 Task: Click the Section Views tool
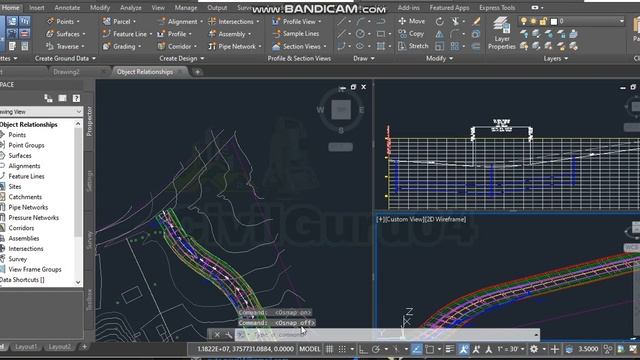pyautogui.click(x=299, y=47)
